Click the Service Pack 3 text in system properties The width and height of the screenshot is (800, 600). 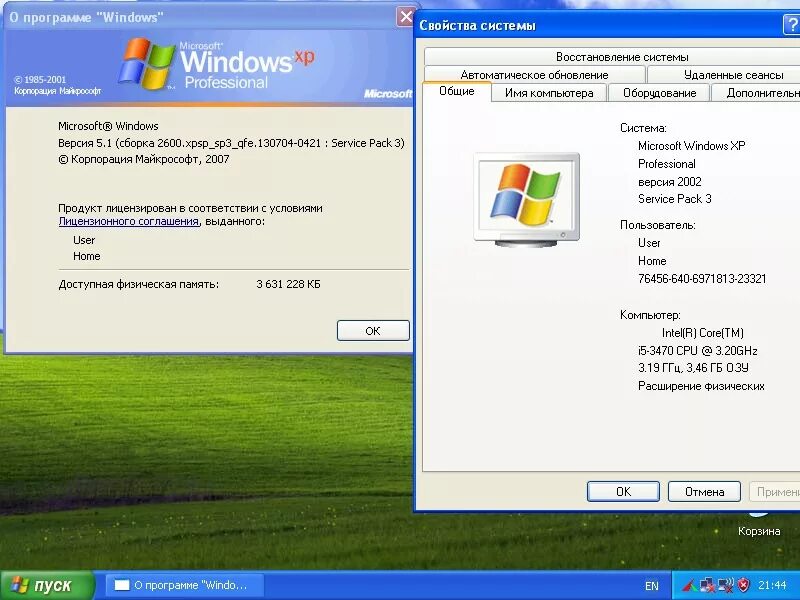(674, 199)
